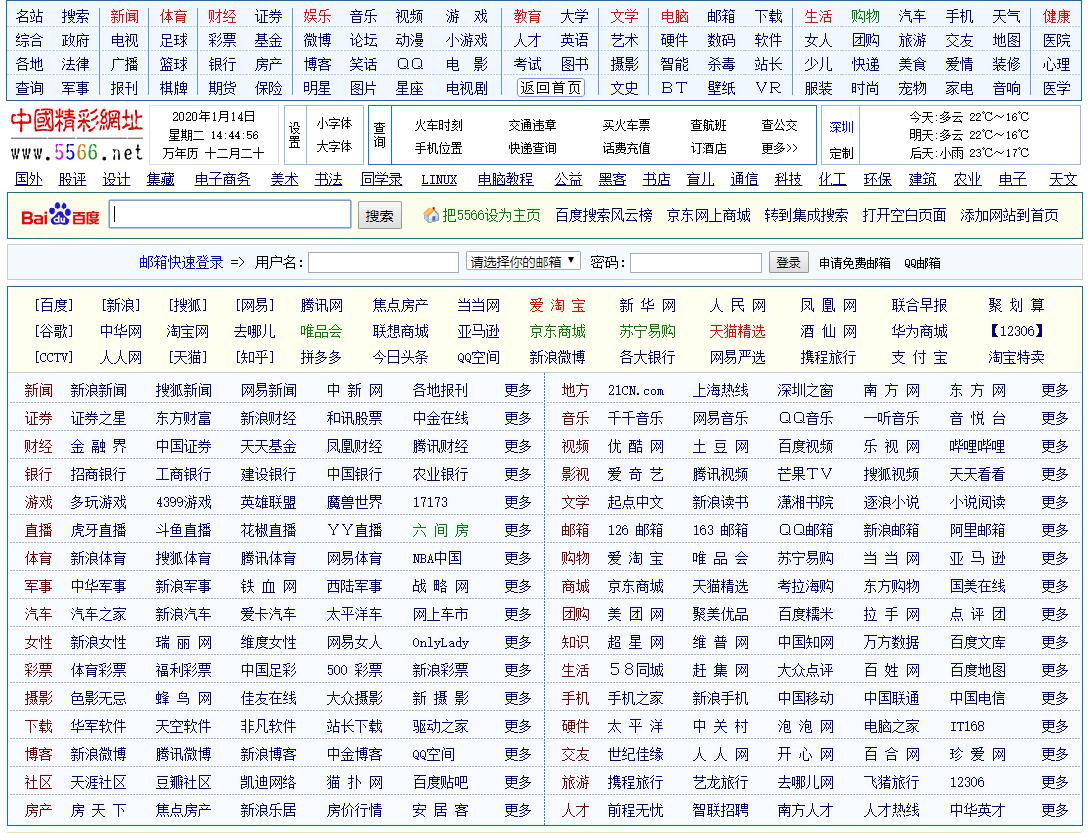Click 申请免费邮箱 link
The height and width of the screenshot is (833, 1091).
[854, 263]
